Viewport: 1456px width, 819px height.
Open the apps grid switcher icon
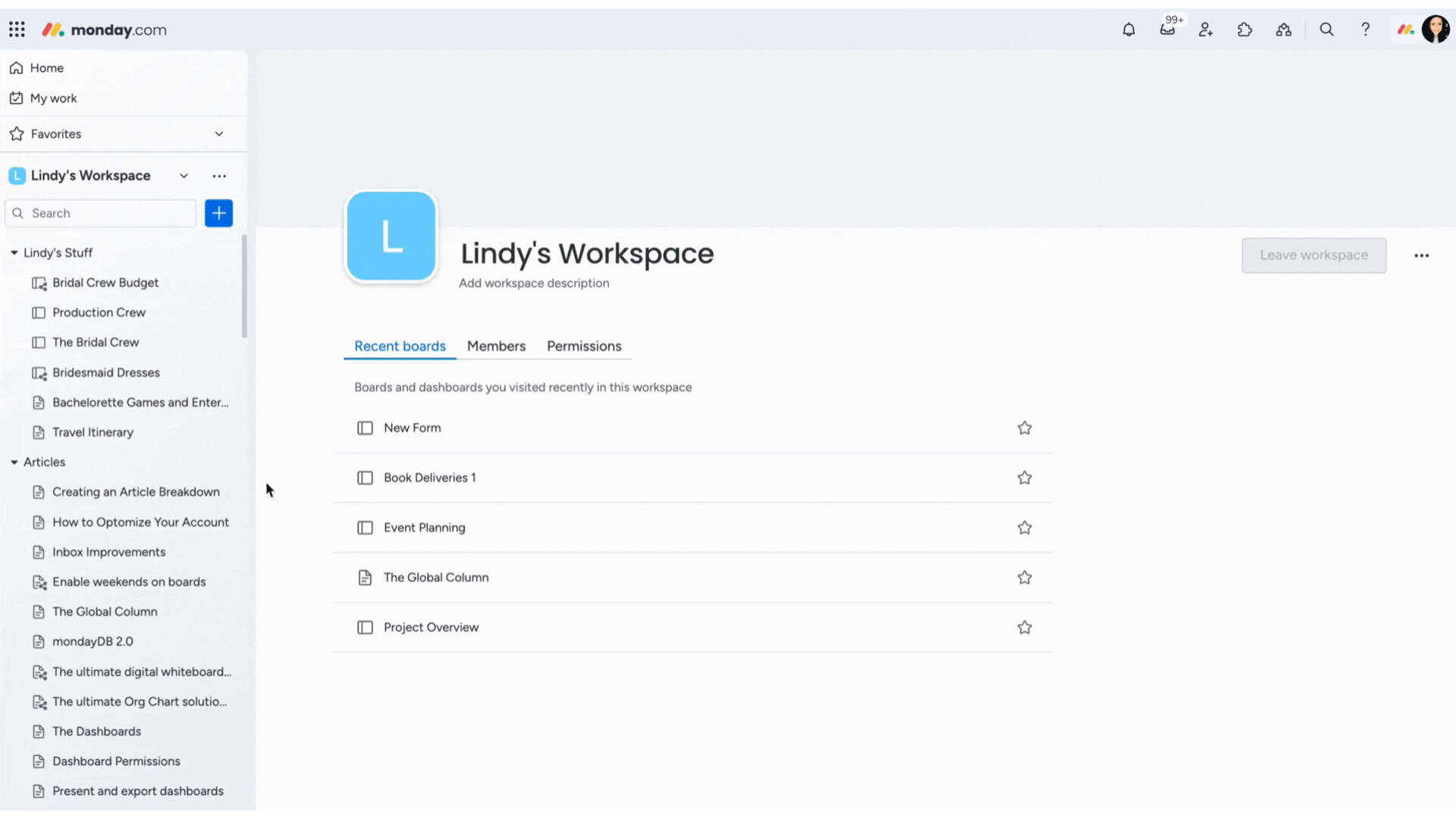pyautogui.click(x=17, y=30)
